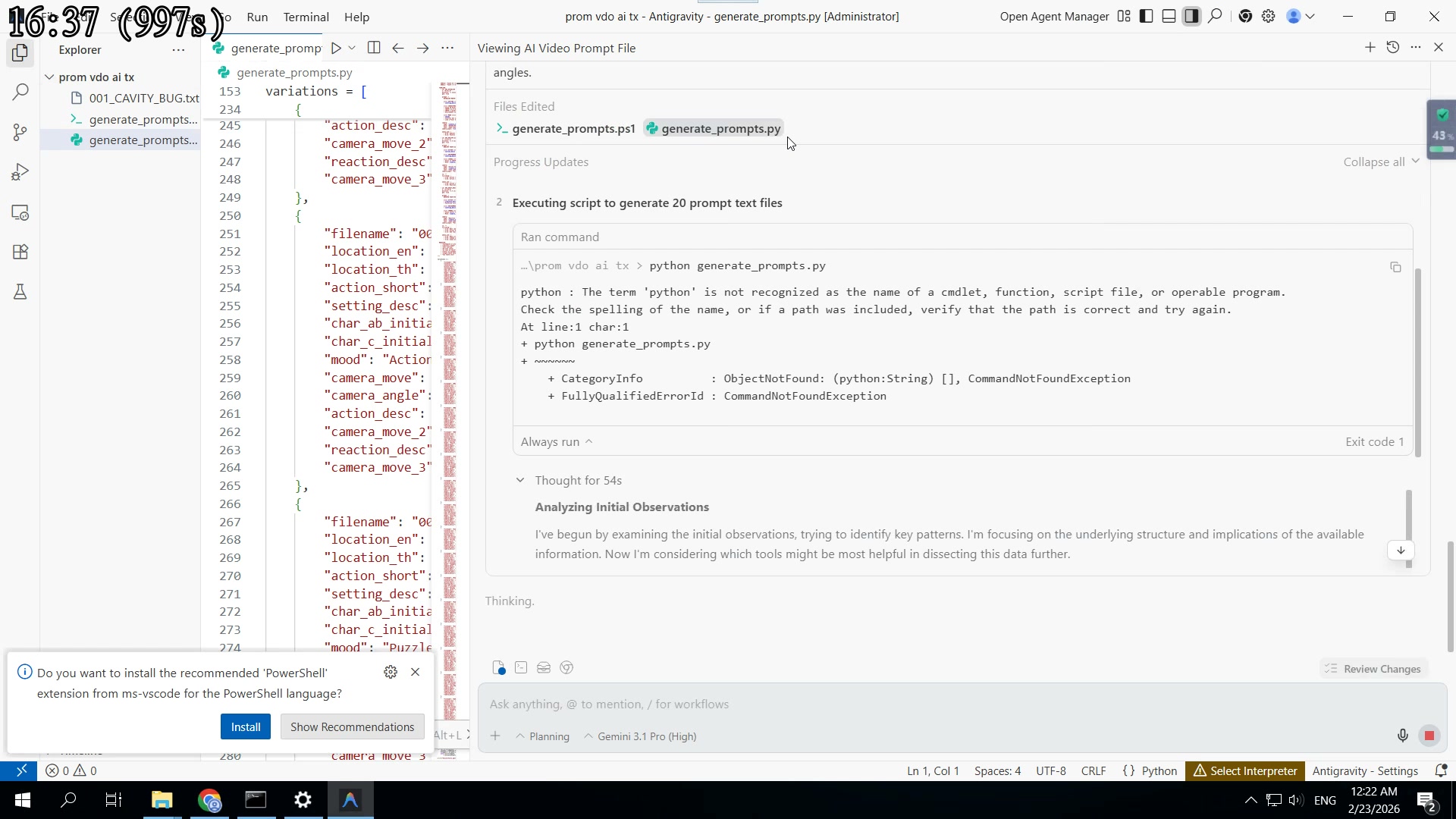Open the Terminal menu
Screen dimensions: 1456x819
coord(306,17)
